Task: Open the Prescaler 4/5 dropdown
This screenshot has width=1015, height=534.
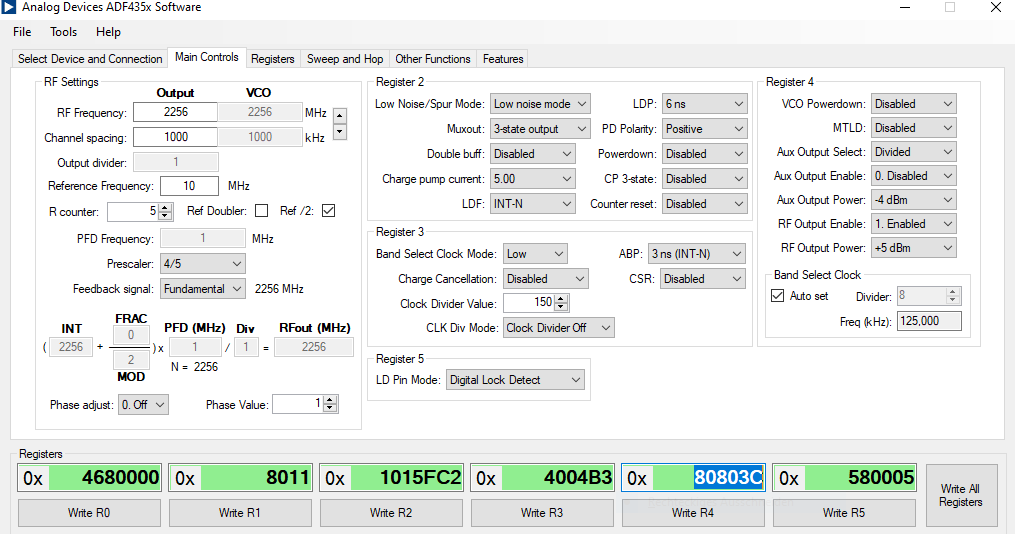Action: [203, 263]
